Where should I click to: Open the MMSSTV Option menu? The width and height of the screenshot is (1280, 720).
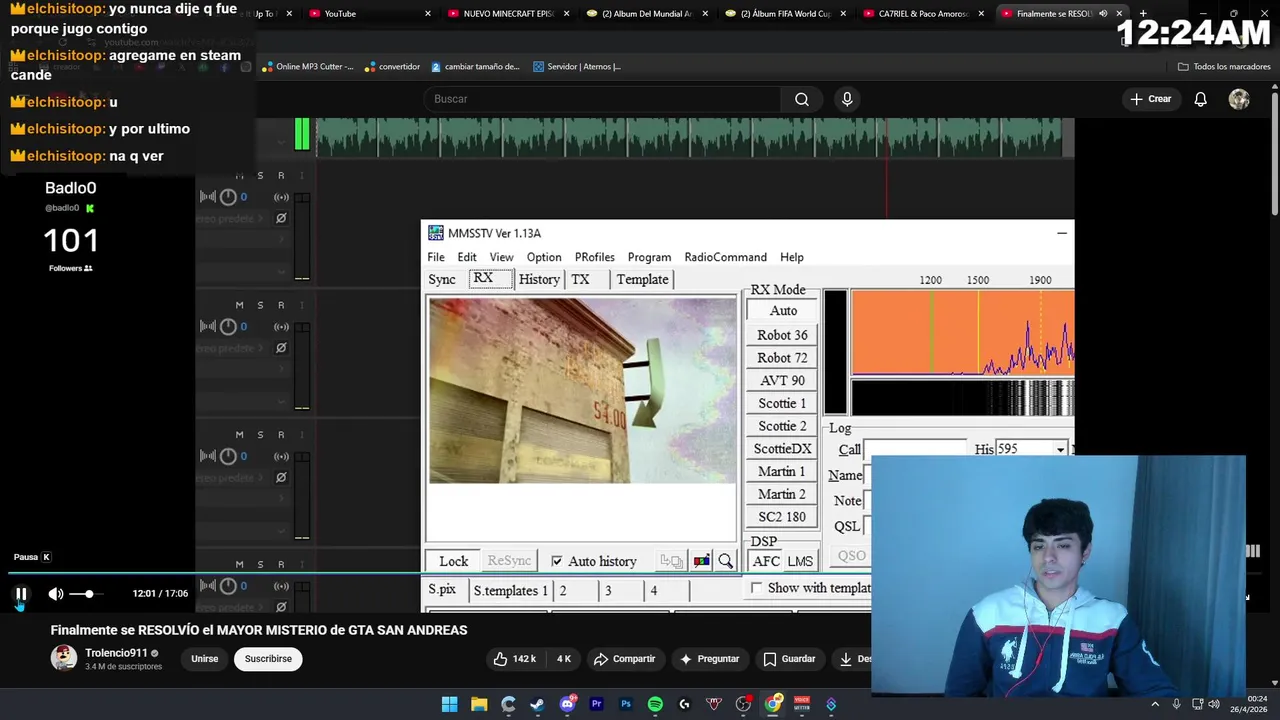point(544,257)
